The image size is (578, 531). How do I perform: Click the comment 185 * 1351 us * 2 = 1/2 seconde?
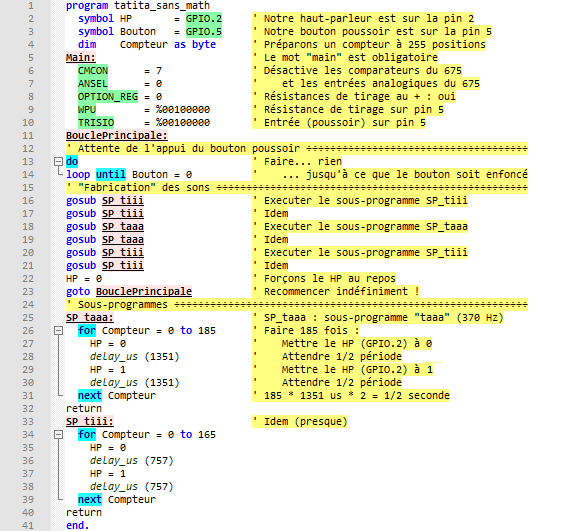[x=351, y=395]
